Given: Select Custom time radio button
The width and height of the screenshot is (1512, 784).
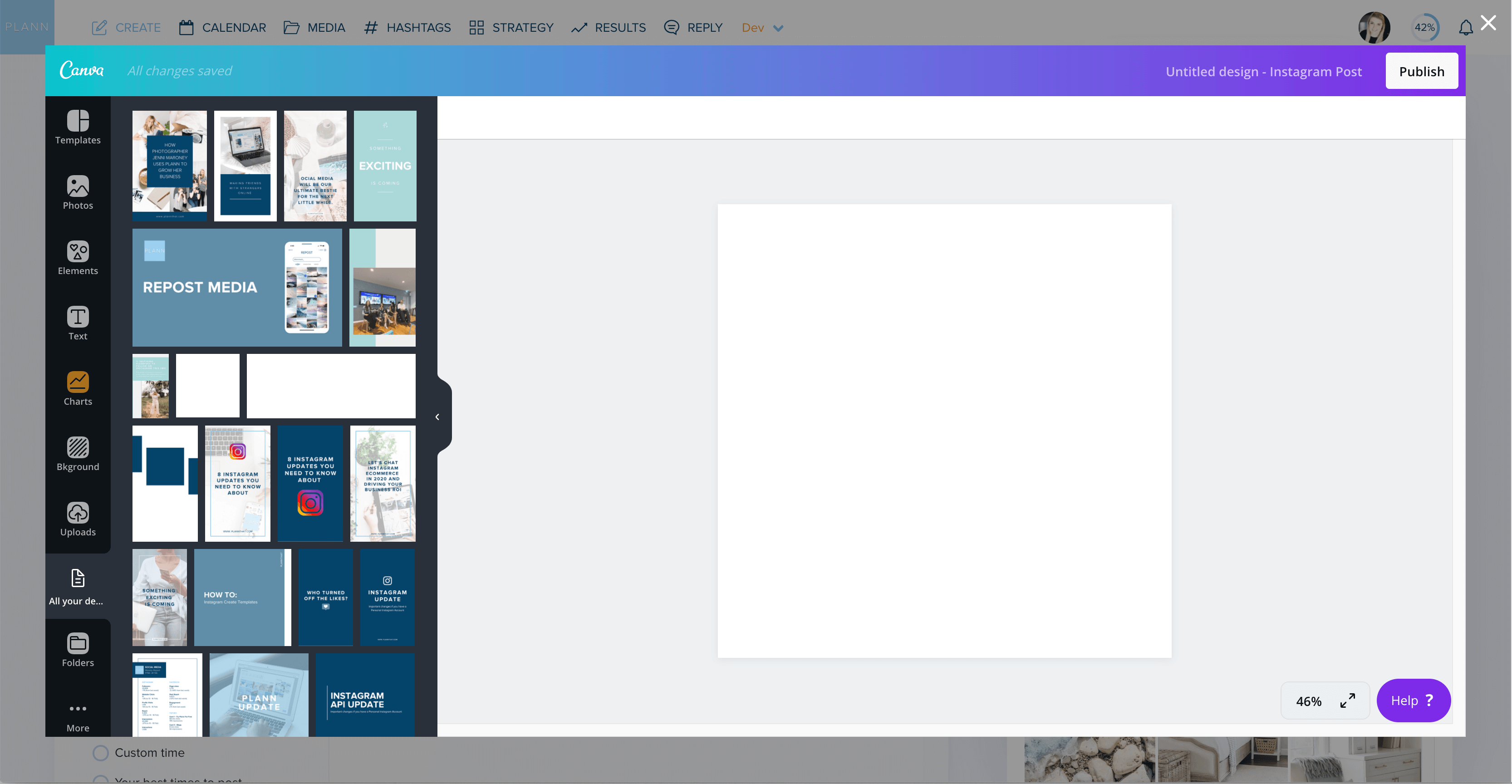Looking at the screenshot, I should coord(100,752).
